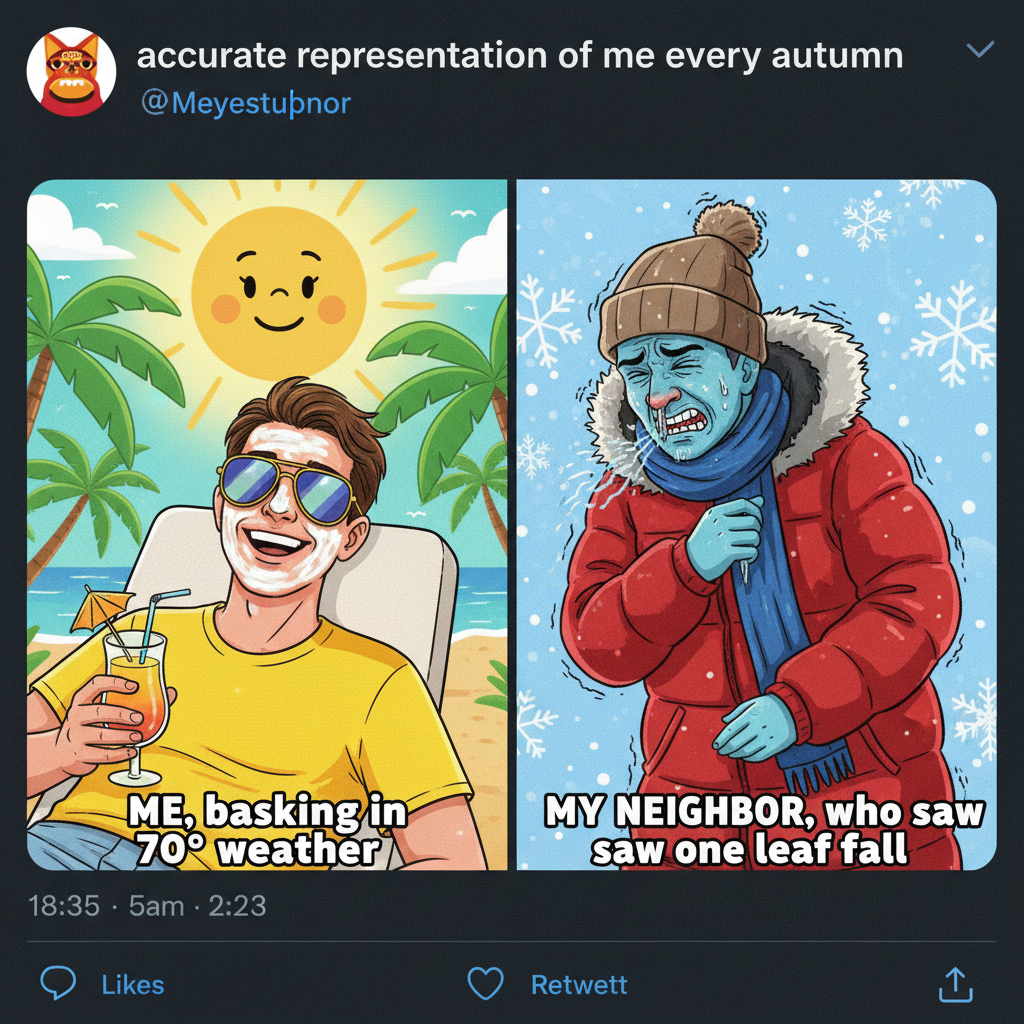Image resolution: width=1024 pixels, height=1024 pixels.
Task: Click the tweet text about autumn
Action: (519, 56)
